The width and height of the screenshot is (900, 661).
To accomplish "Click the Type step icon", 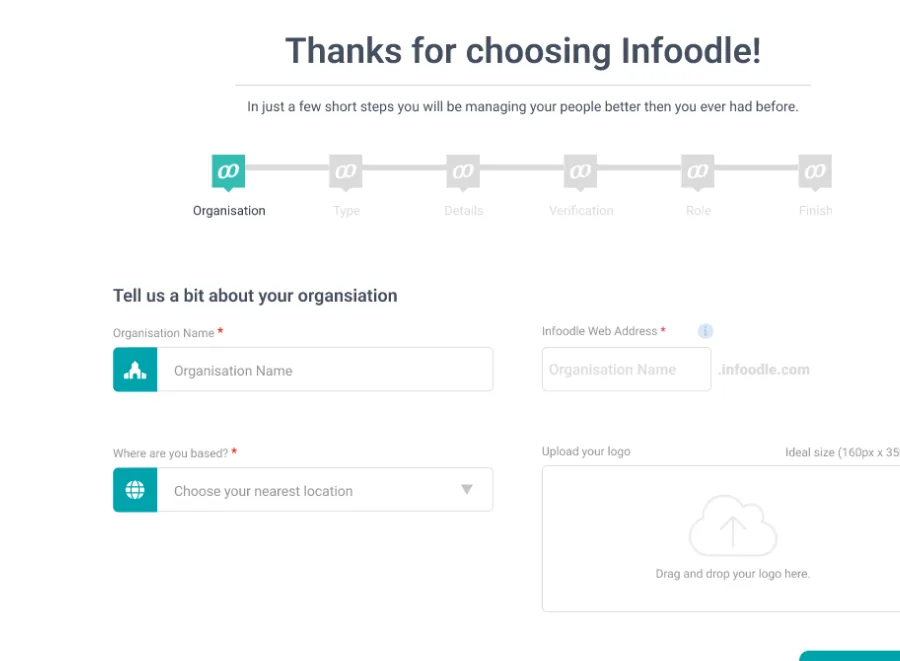I will [346, 172].
